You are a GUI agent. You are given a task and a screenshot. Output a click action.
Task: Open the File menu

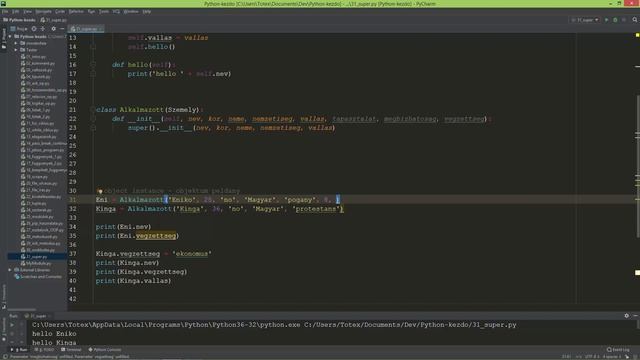5,11
